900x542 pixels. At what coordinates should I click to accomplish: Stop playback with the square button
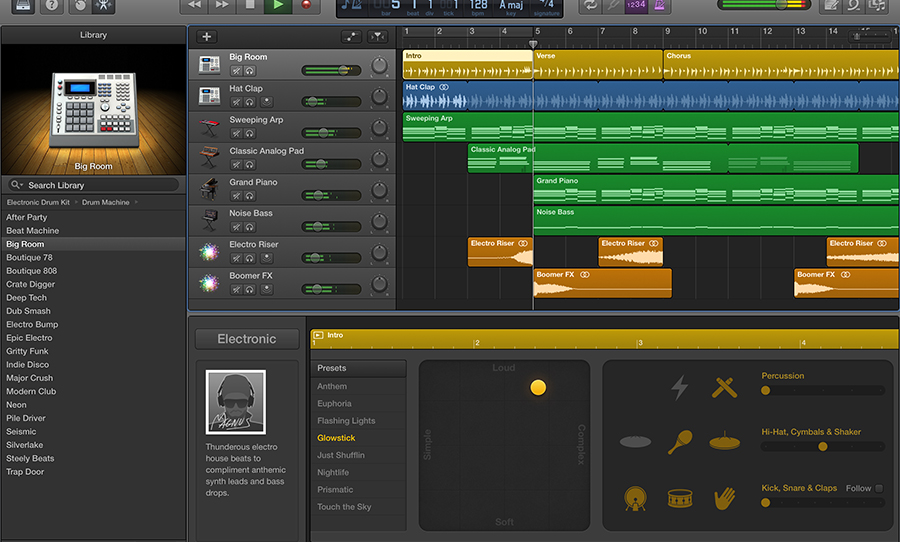click(250, 5)
